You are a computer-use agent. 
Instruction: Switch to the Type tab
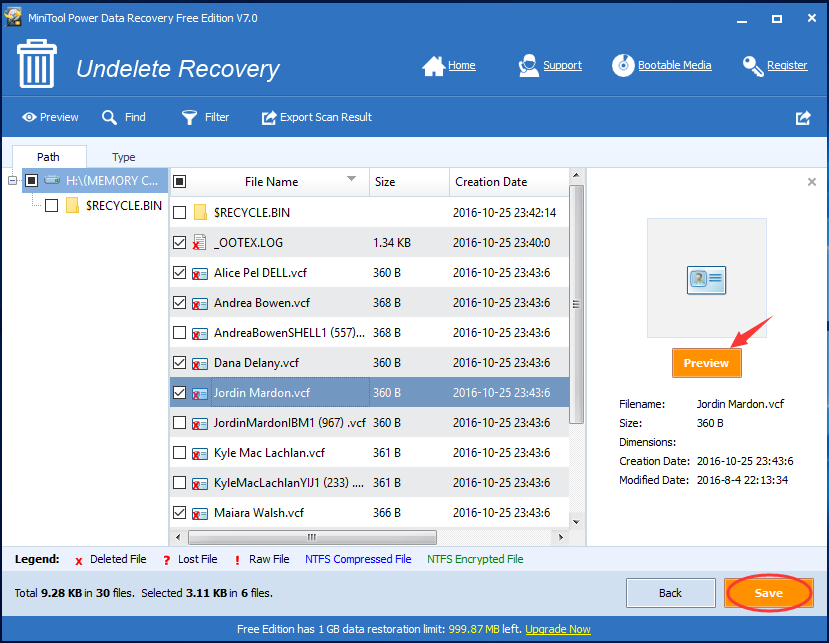coord(124,157)
